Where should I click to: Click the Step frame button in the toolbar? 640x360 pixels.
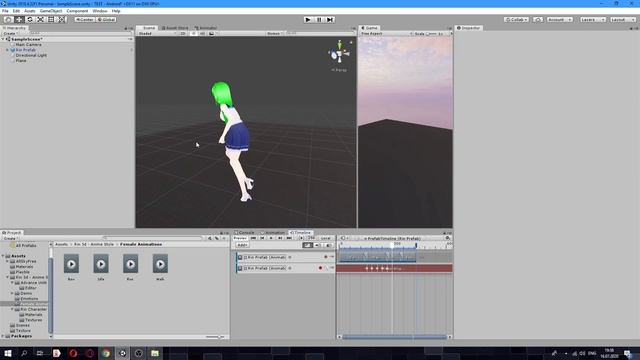(x=330, y=20)
